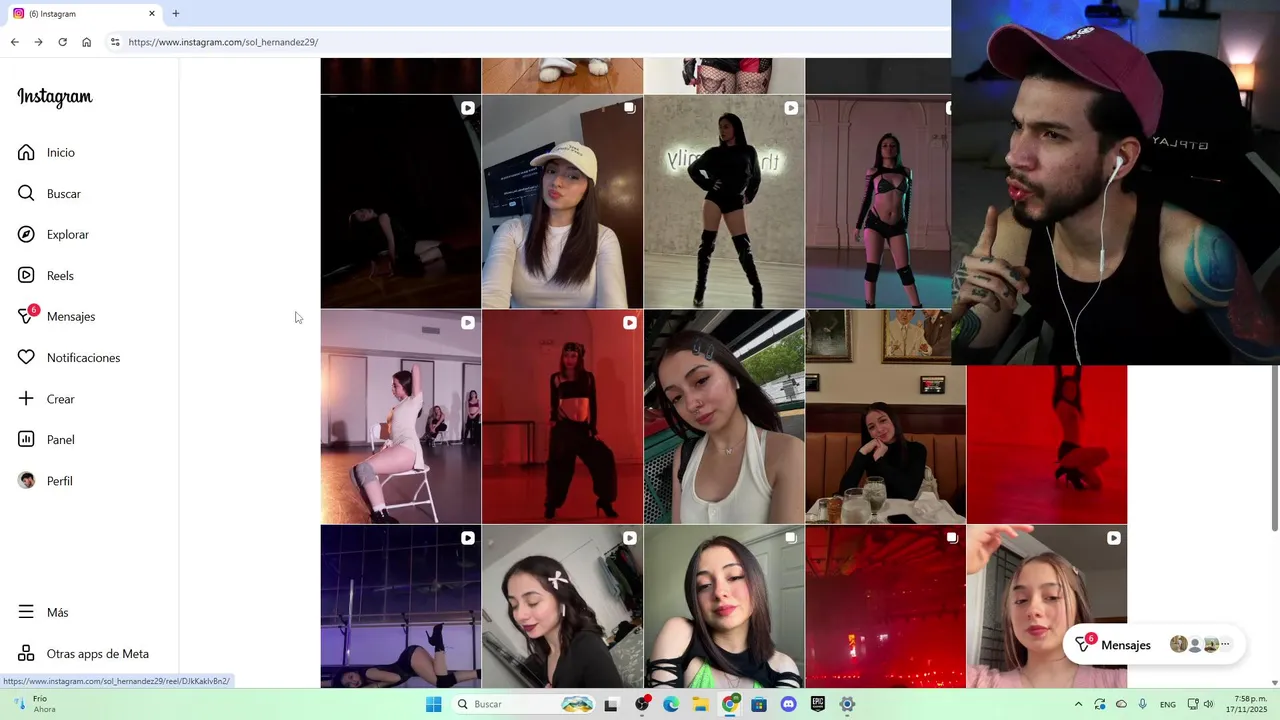The height and width of the screenshot is (720, 1280).
Task: Open microphone tray icon
Action: [x=1143, y=704]
